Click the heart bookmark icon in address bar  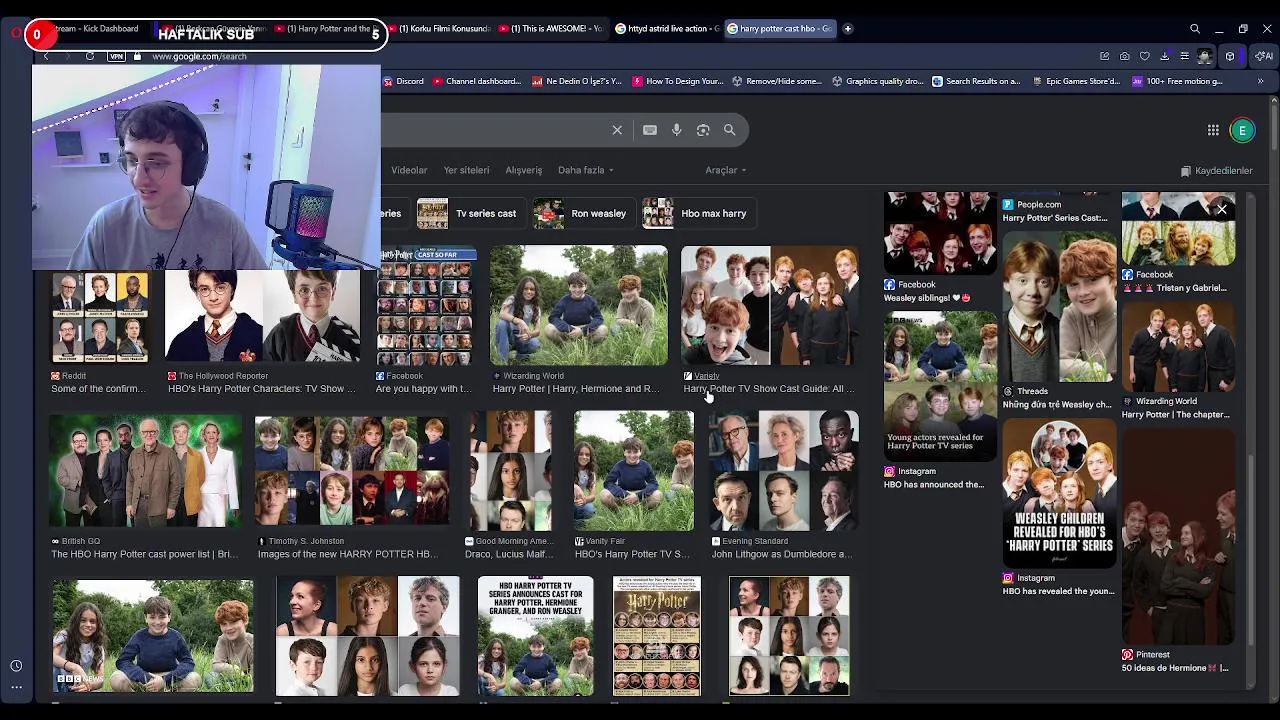(x=1145, y=56)
